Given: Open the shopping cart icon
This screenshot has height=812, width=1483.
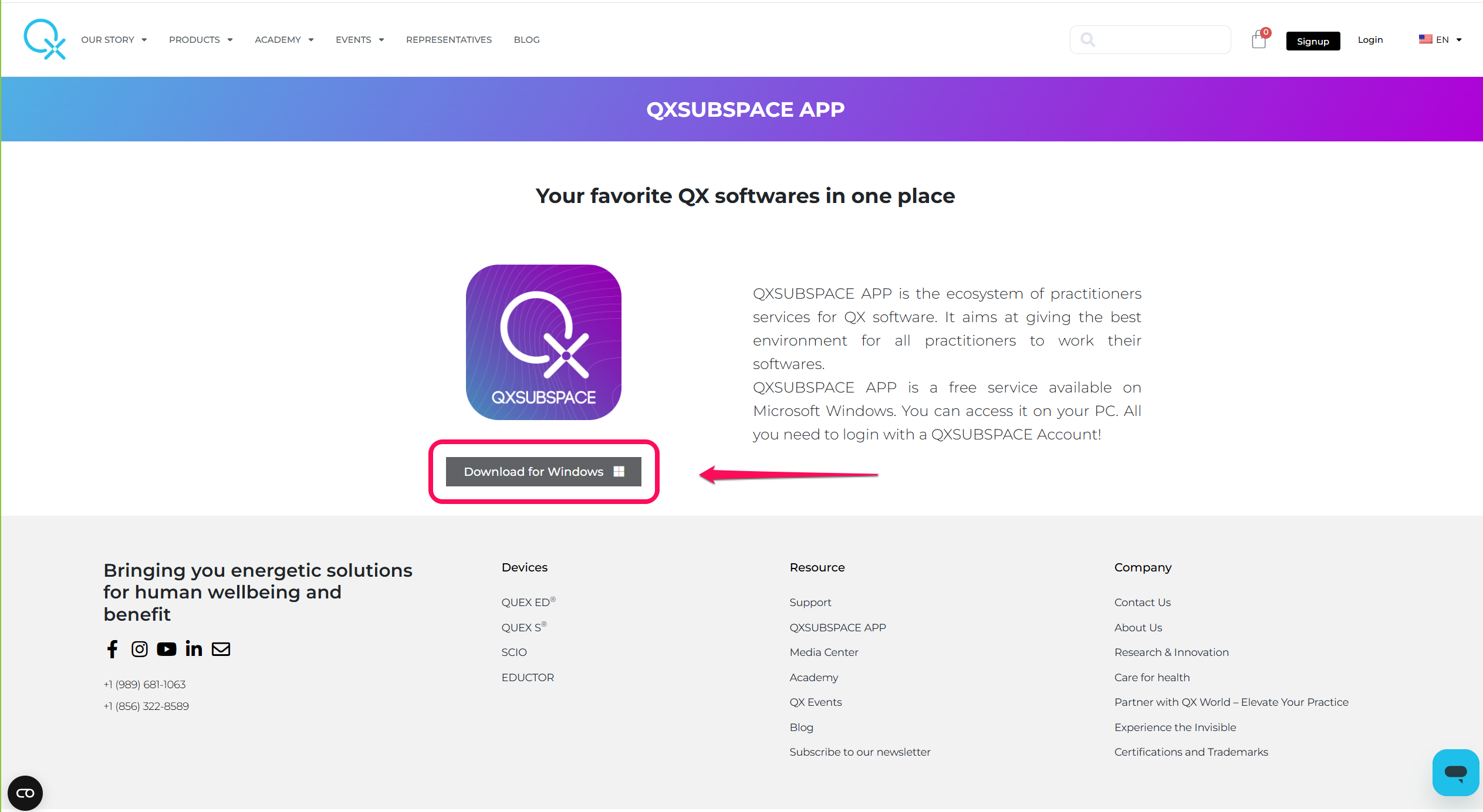Looking at the screenshot, I should coord(1258,40).
